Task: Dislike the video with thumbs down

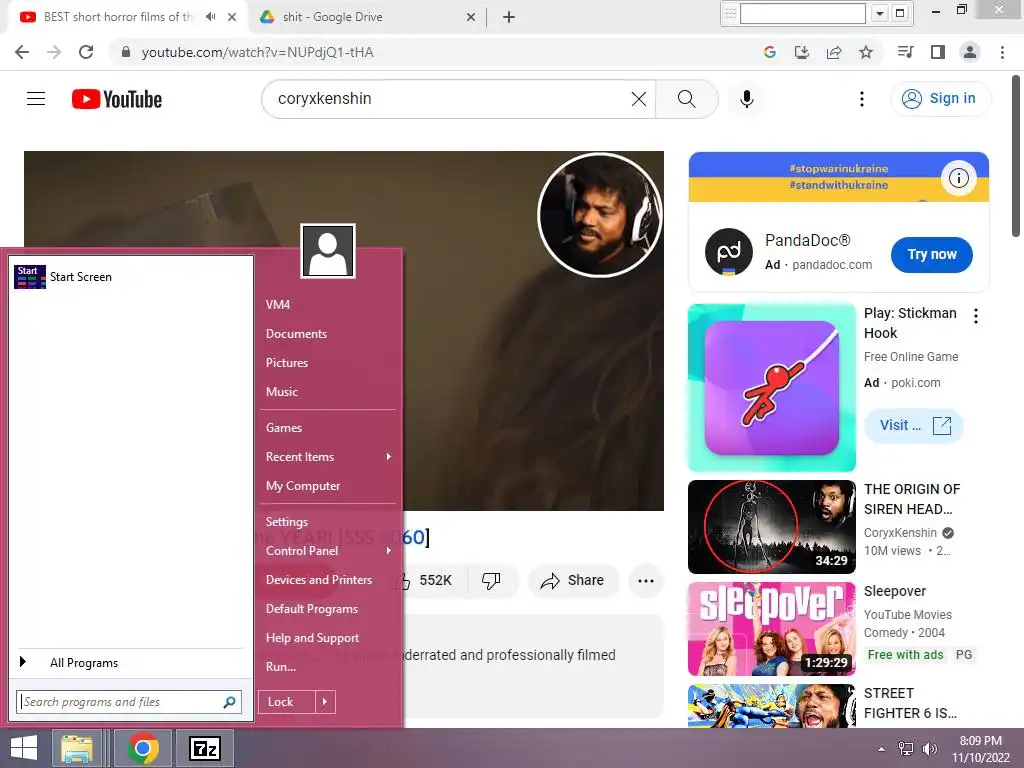Action: (x=490, y=580)
